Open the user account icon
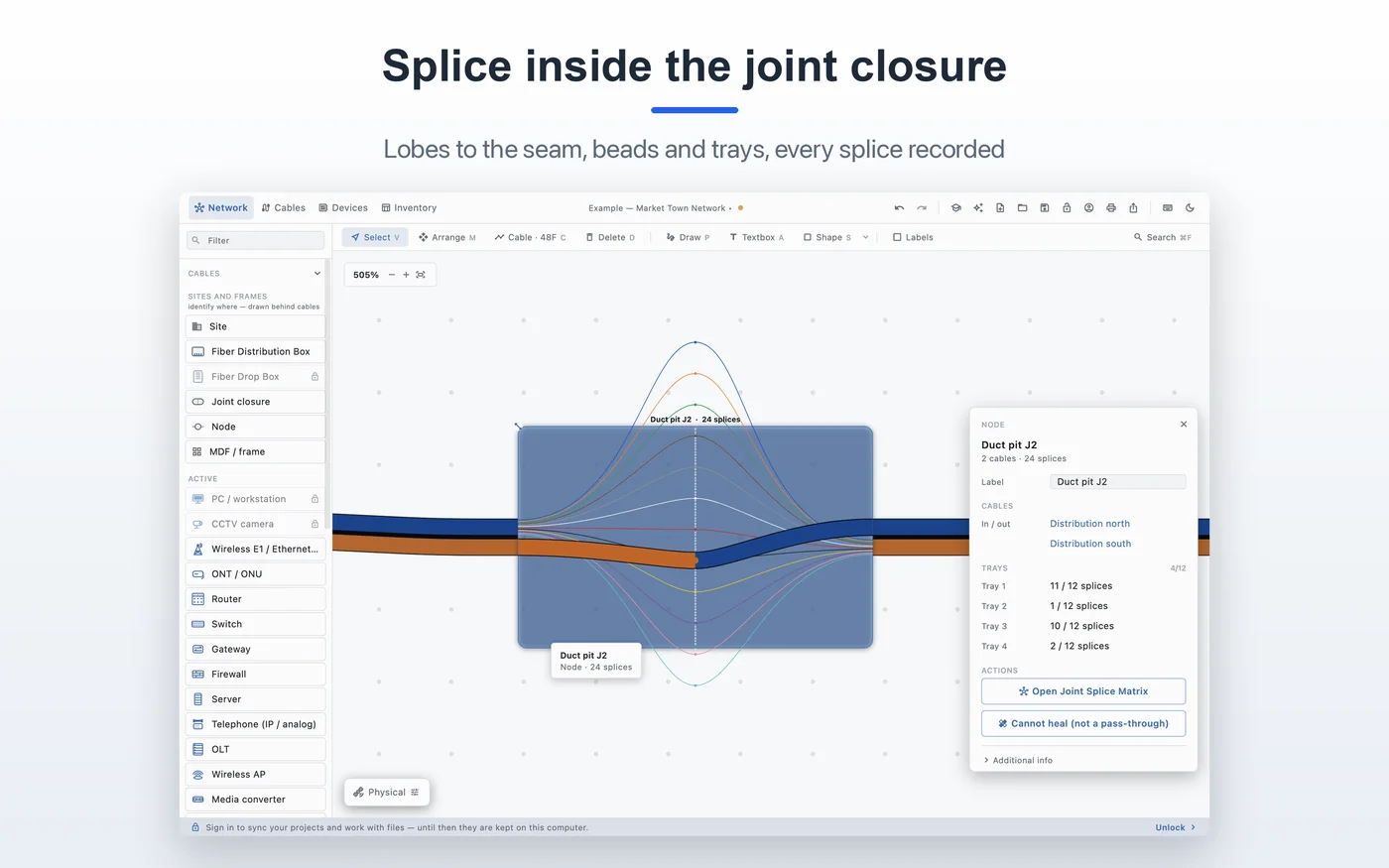 (1088, 208)
